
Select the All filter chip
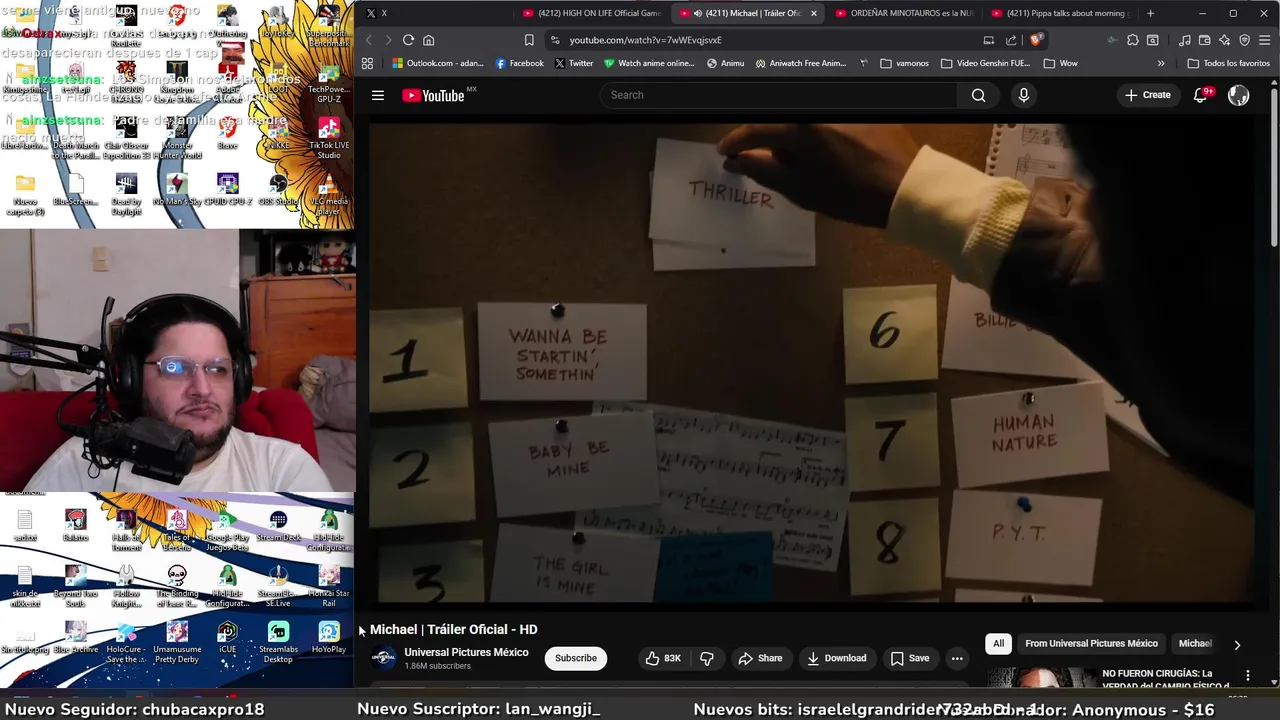click(x=998, y=644)
